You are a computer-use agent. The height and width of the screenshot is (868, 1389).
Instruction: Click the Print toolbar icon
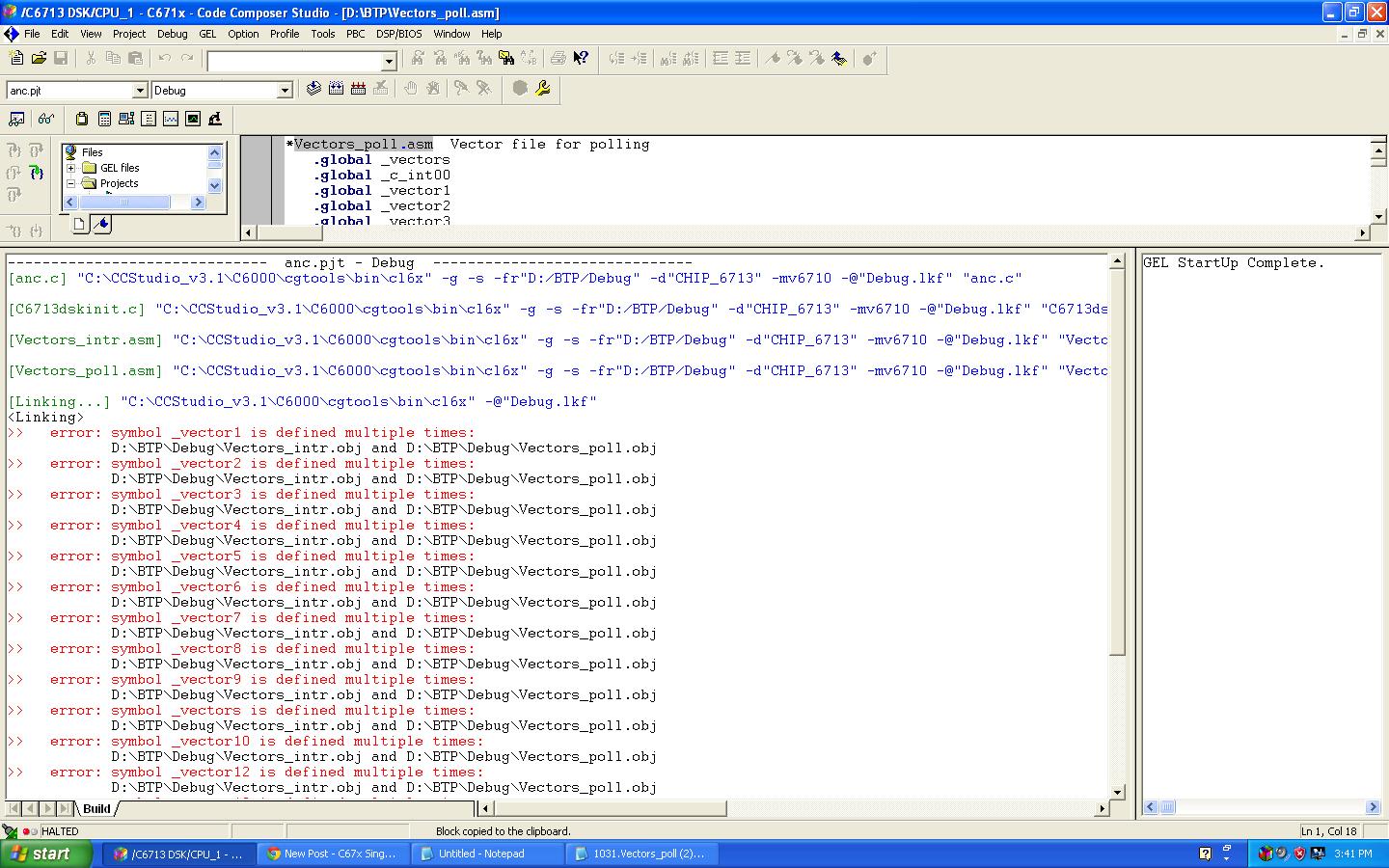pos(558,58)
